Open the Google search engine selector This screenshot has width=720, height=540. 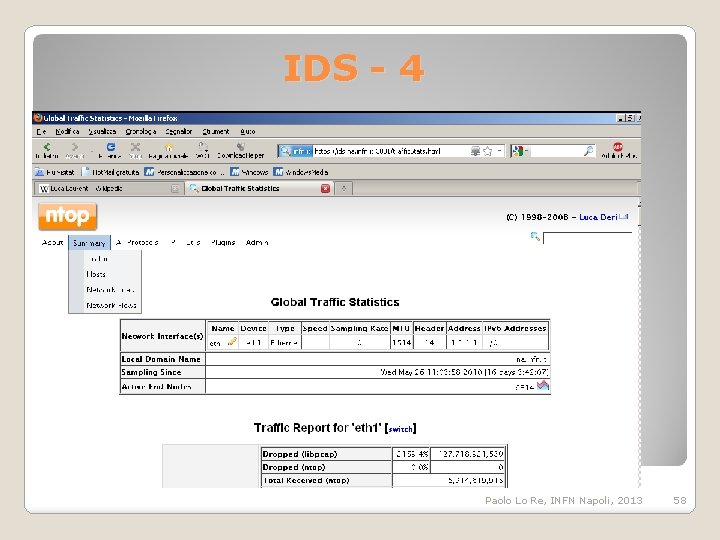tap(519, 151)
